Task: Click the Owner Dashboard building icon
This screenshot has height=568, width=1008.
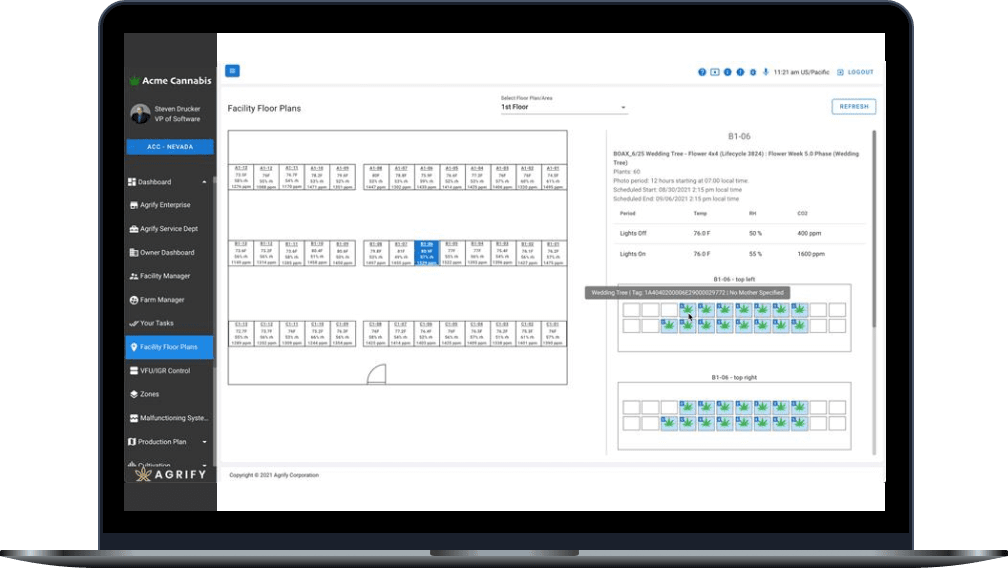Action: click(134, 253)
